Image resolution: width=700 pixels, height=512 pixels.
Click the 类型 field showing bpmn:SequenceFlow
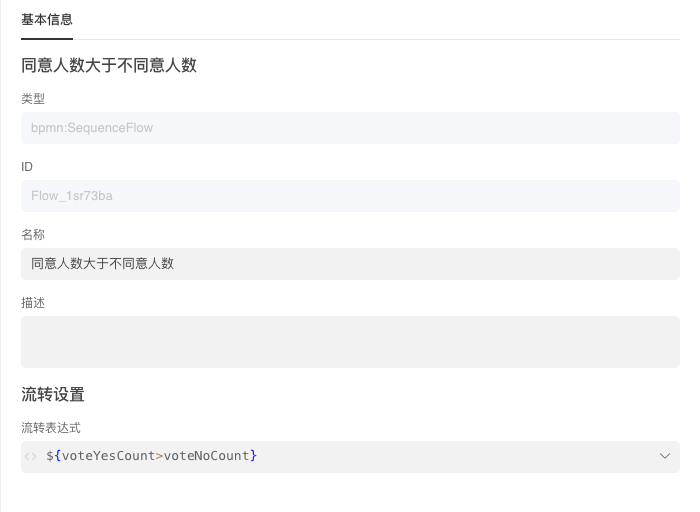350,128
